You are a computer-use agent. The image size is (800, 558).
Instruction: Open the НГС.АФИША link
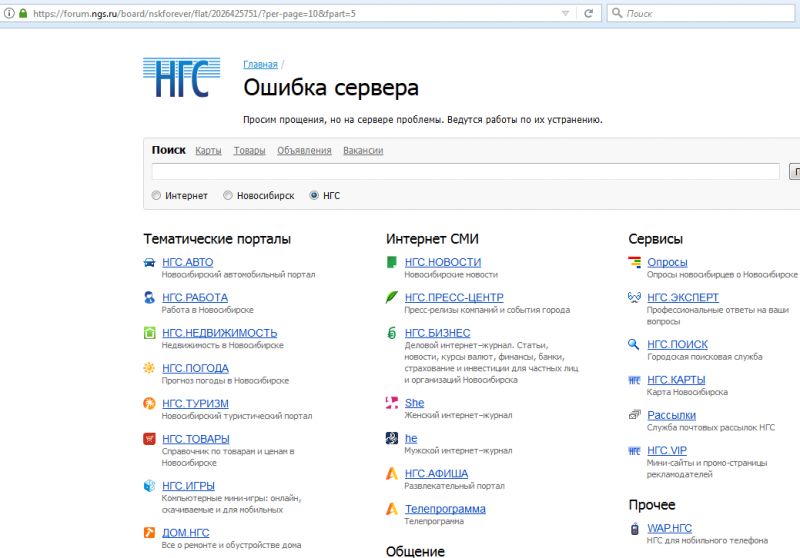(436, 473)
